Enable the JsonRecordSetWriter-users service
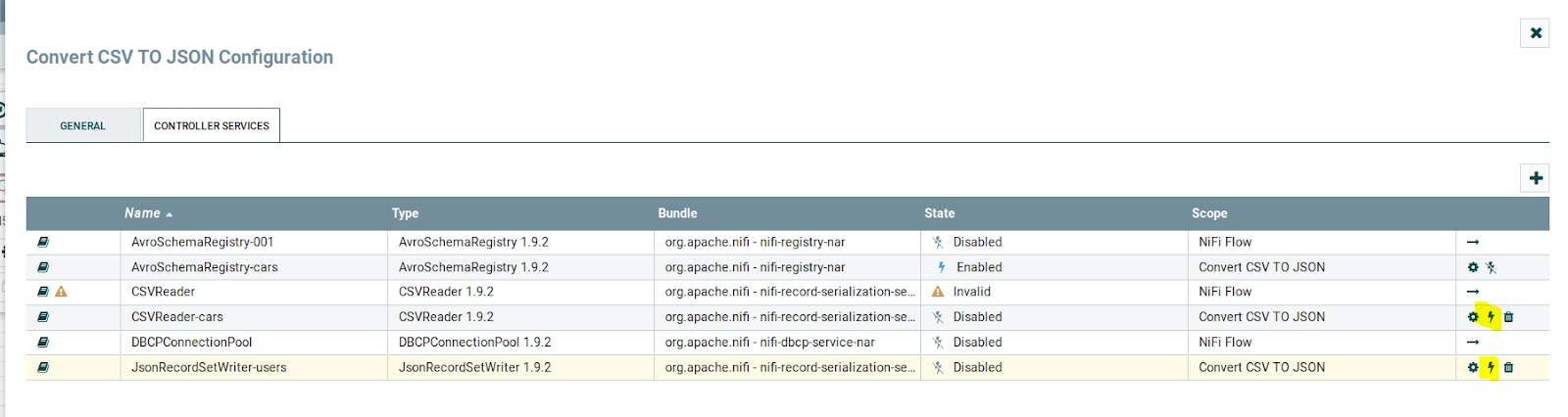 (x=1491, y=368)
